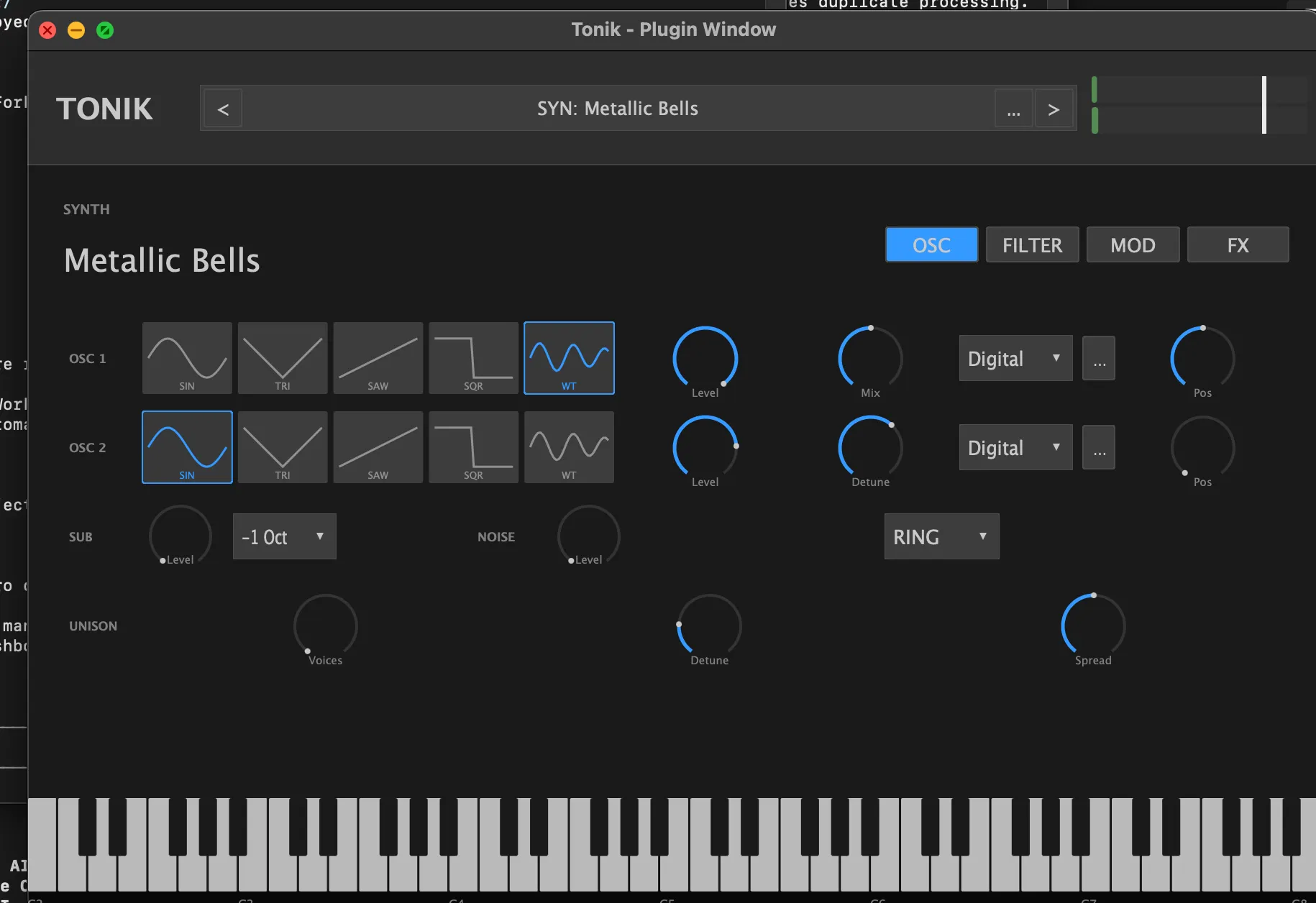Image resolution: width=1316 pixels, height=903 pixels.
Task: Click the SUB Level knob
Action: click(180, 536)
